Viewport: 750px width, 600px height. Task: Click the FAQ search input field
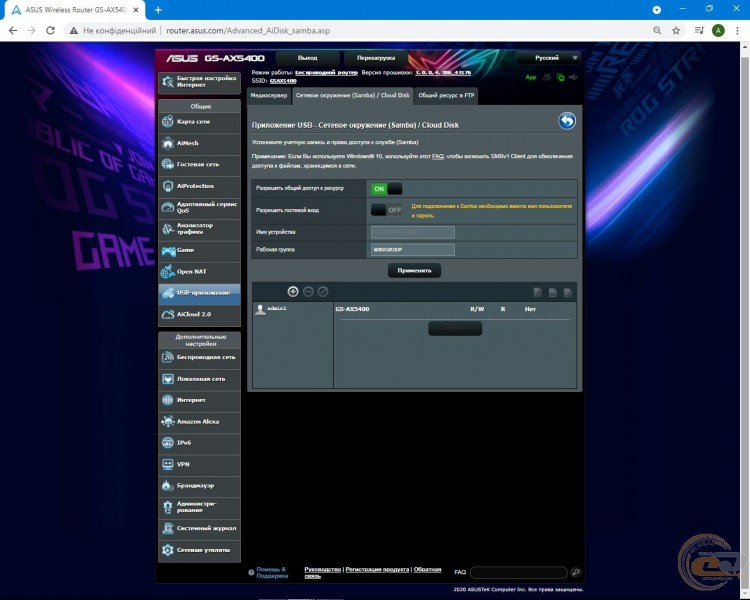point(518,572)
